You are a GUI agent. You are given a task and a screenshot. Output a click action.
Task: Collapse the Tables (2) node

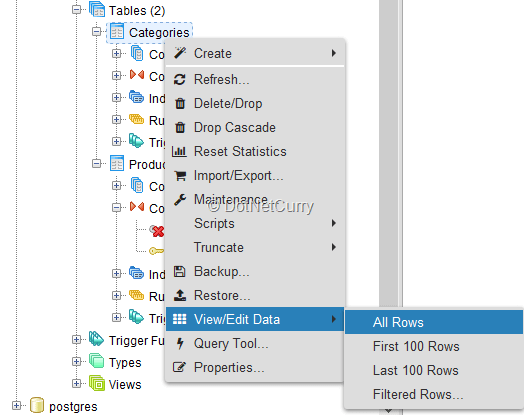pos(77,10)
